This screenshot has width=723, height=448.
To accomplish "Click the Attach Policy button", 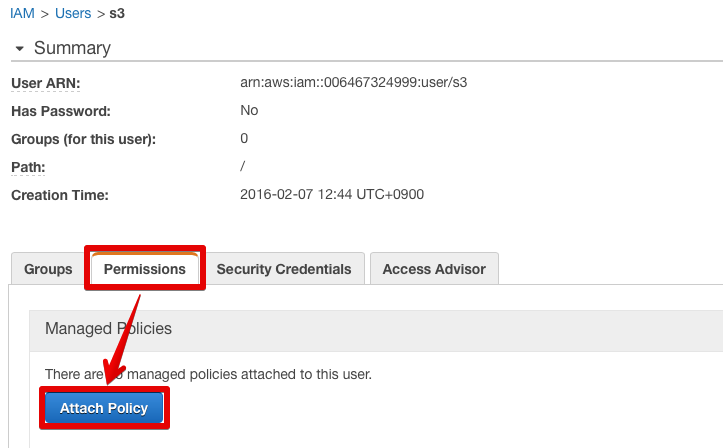I will tap(104, 408).
